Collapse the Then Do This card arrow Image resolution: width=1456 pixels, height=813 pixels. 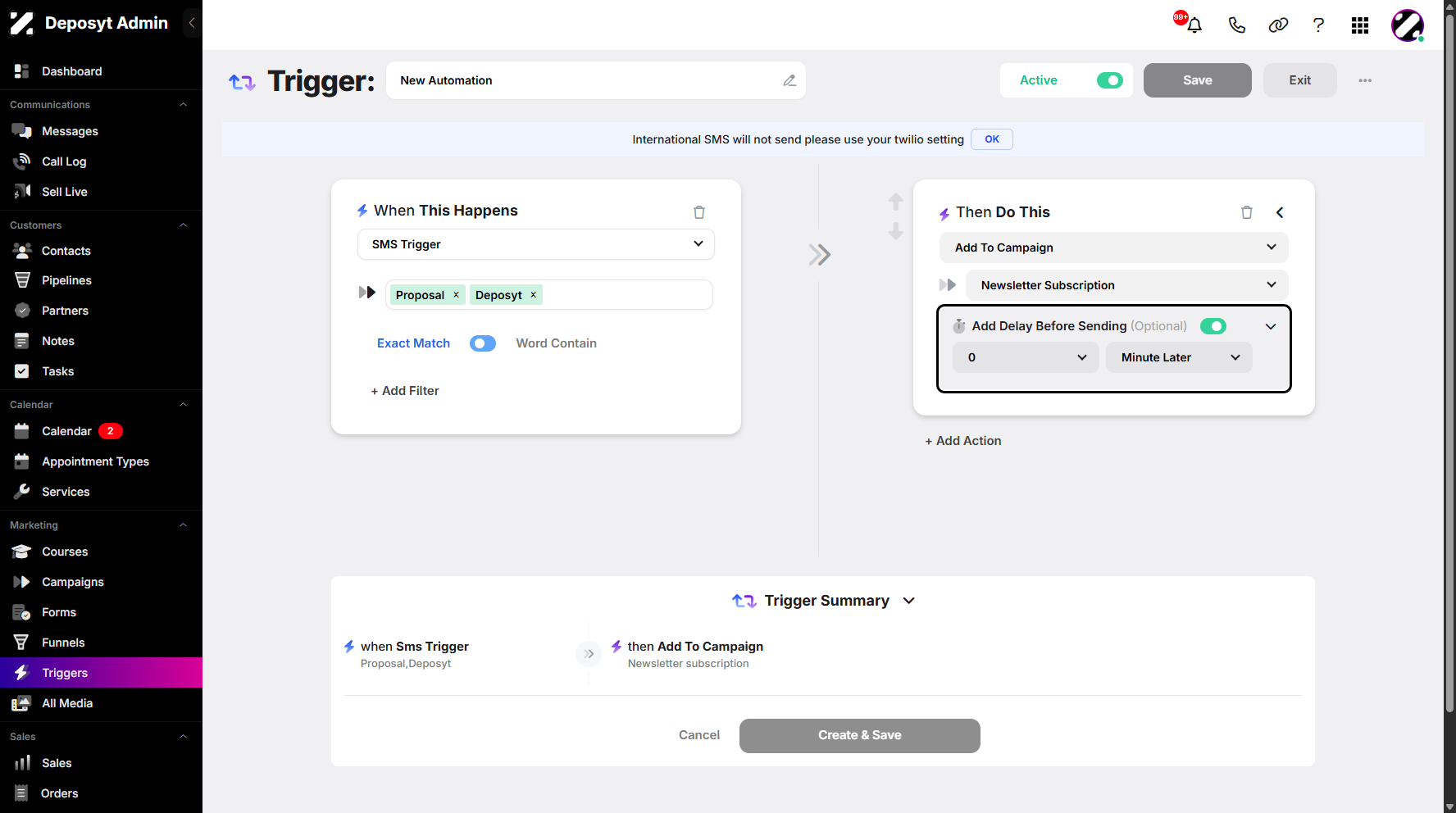1280,212
